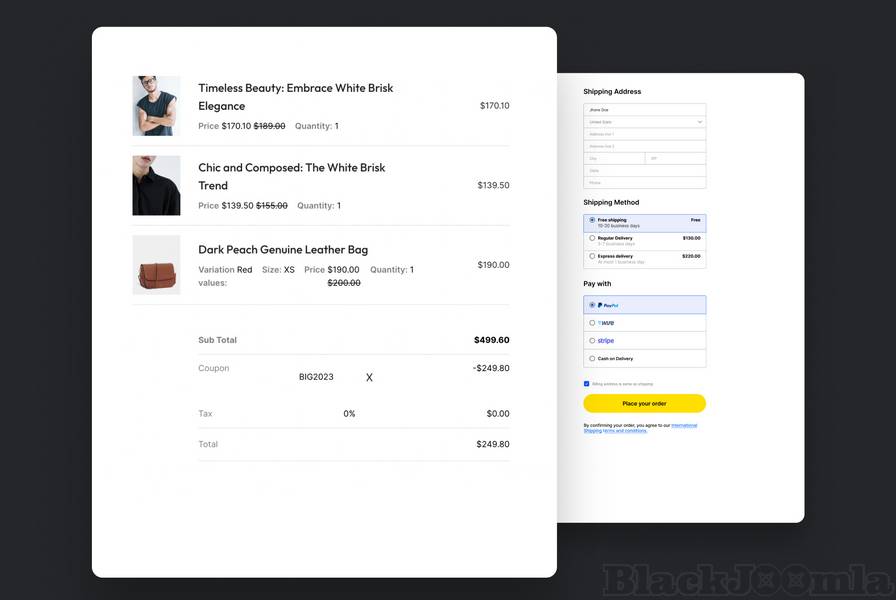The width and height of the screenshot is (896, 600).
Task: Click the Wave payment logo
Action: click(606, 323)
